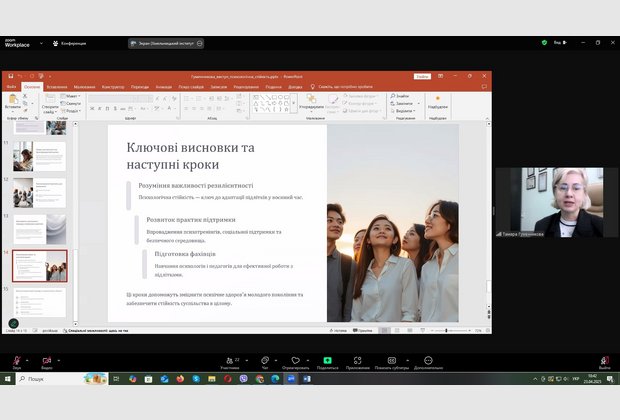
Task: Open the Reactions menu (Отреагировать)
Action: (x=295, y=361)
